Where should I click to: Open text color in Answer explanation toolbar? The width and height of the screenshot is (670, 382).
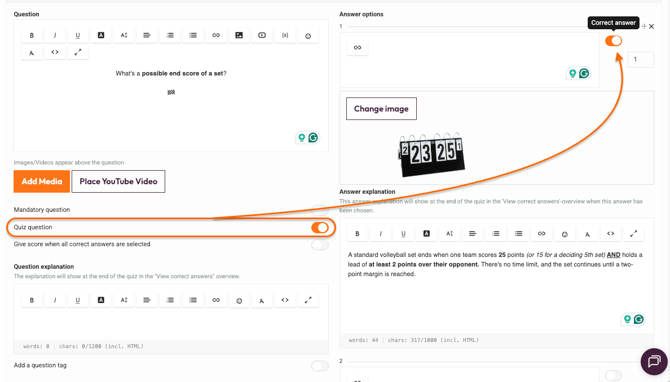(426, 234)
